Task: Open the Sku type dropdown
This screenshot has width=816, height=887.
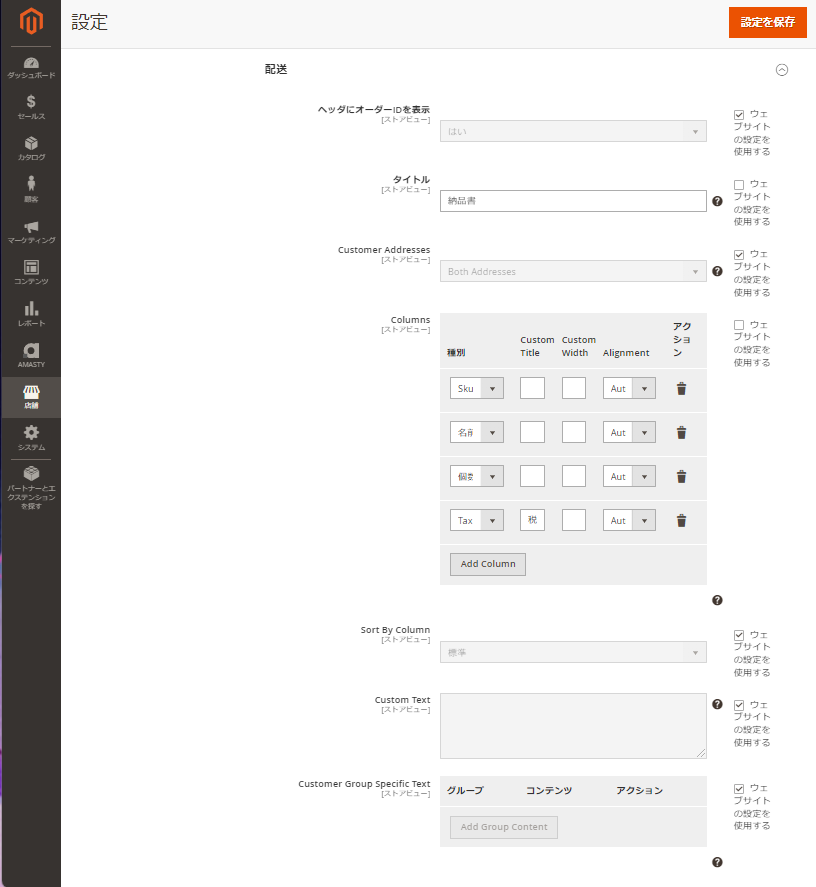Action: click(476, 389)
